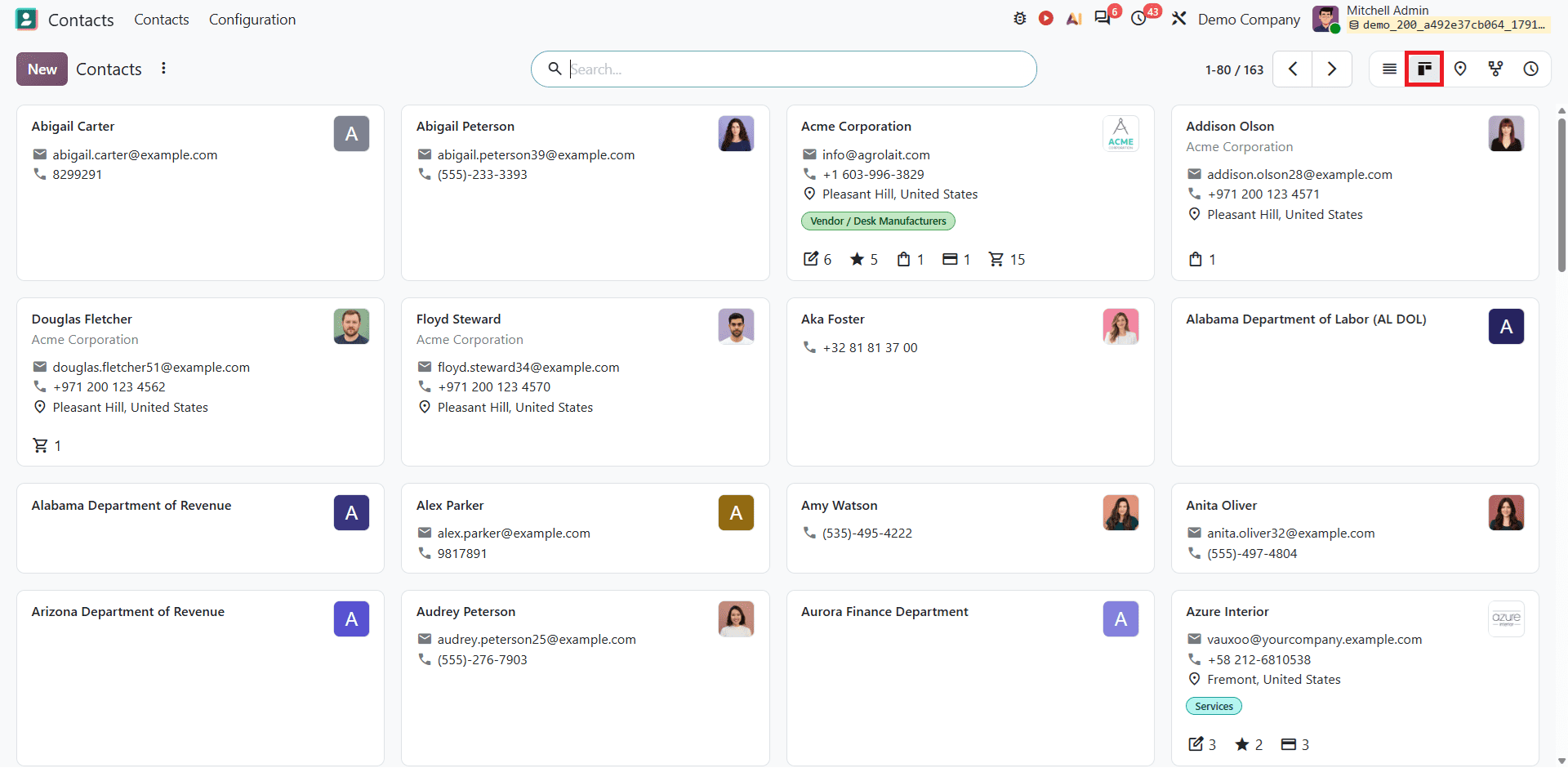Viewport: 1568px width, 768px height.
Task: Click anita.oliver32@example.com email
Action: pos(1290,533)
